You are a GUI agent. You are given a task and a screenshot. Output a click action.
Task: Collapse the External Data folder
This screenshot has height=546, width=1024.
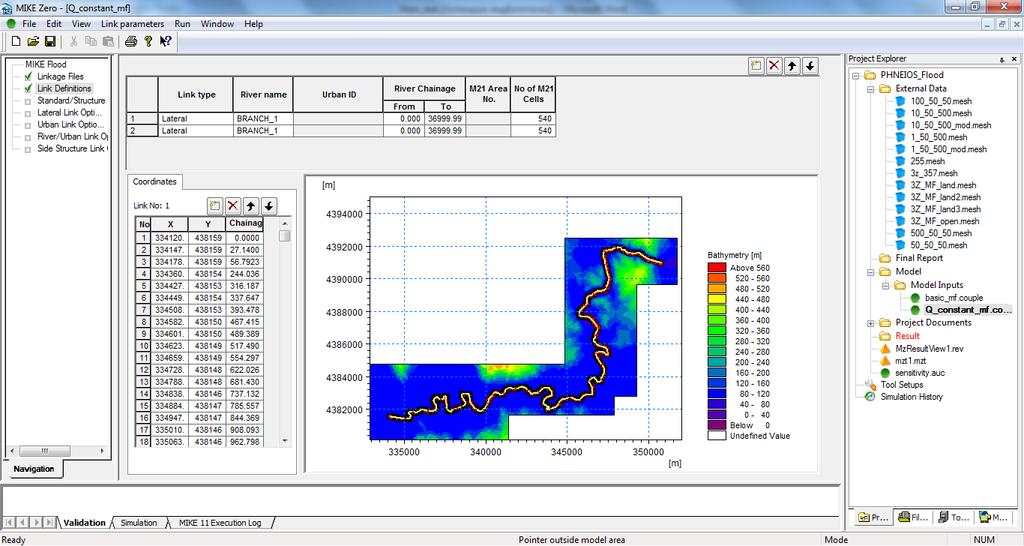(x=871, y=89)
